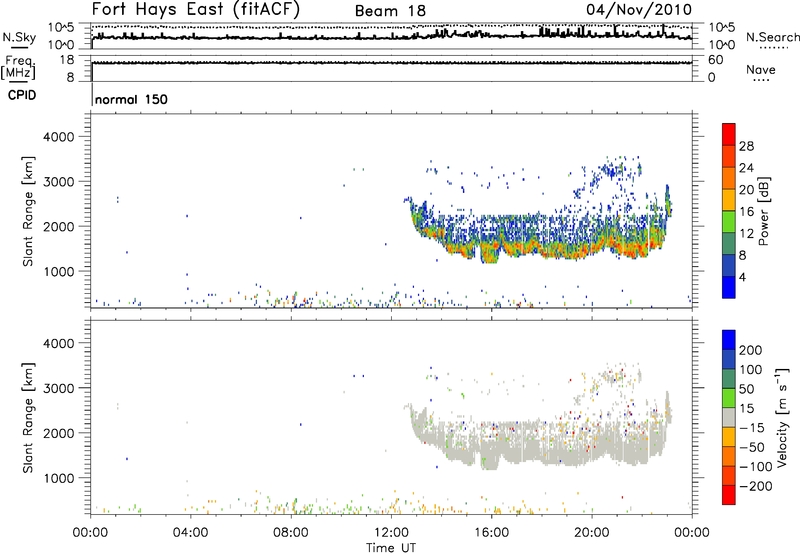The width and height of the screenshot is (800, 554).
Task: Click the "Nave" legend label
Action: 760,69
